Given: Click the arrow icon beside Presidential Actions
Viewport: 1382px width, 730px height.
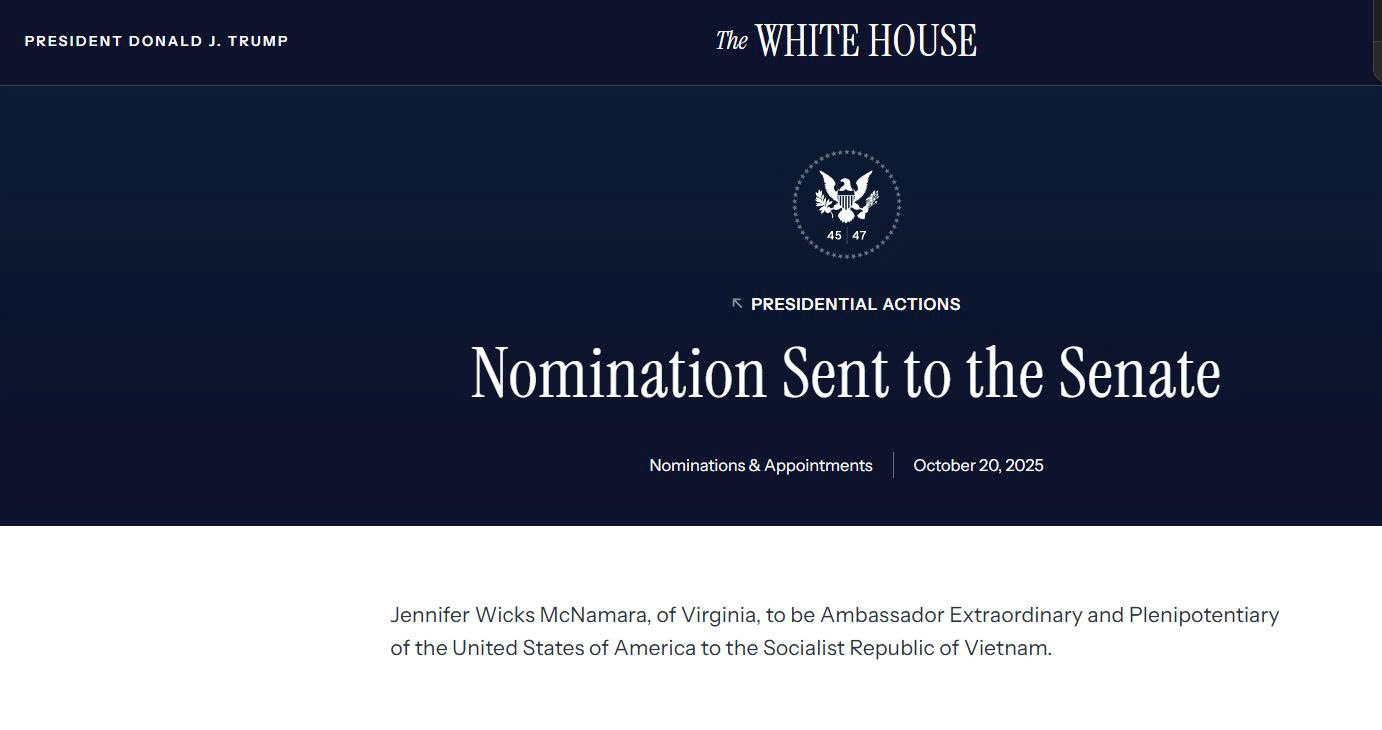Looking at the screenshot, I should click(737, 303).
